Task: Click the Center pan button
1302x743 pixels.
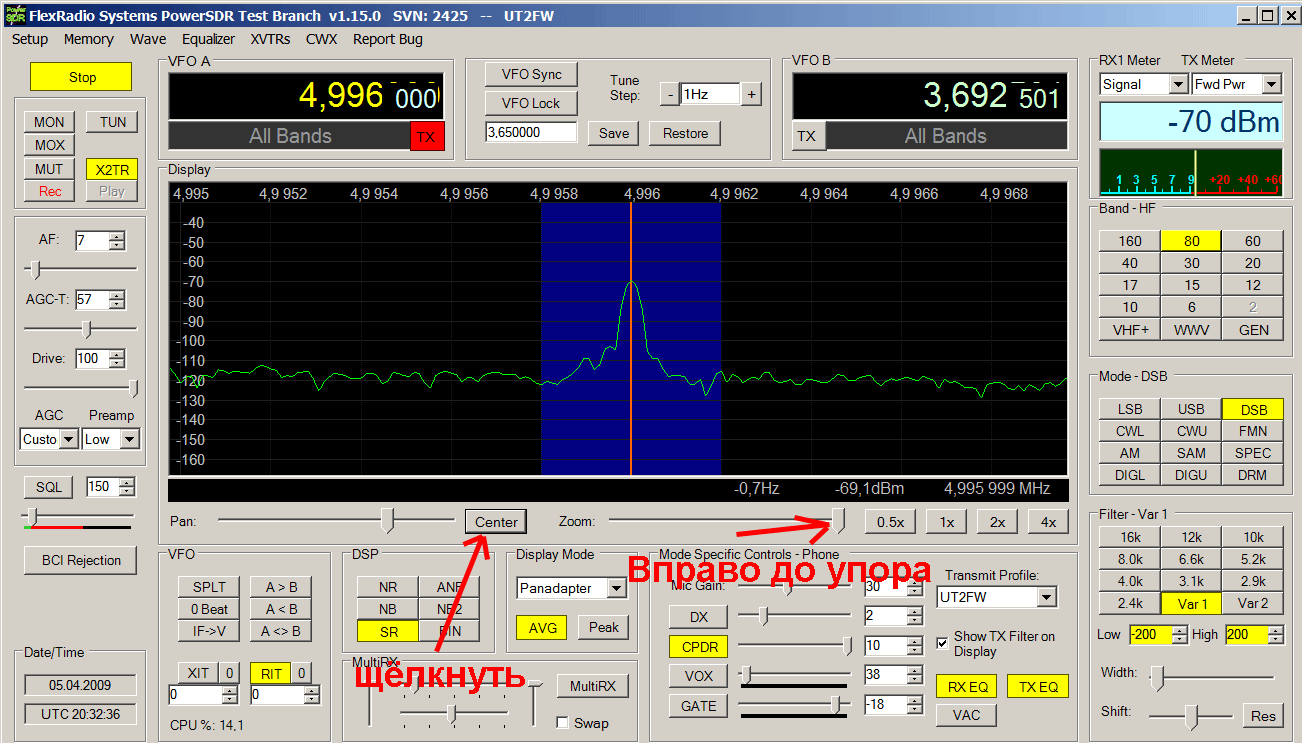Action: pyautogui.click(x=496, y=522)
